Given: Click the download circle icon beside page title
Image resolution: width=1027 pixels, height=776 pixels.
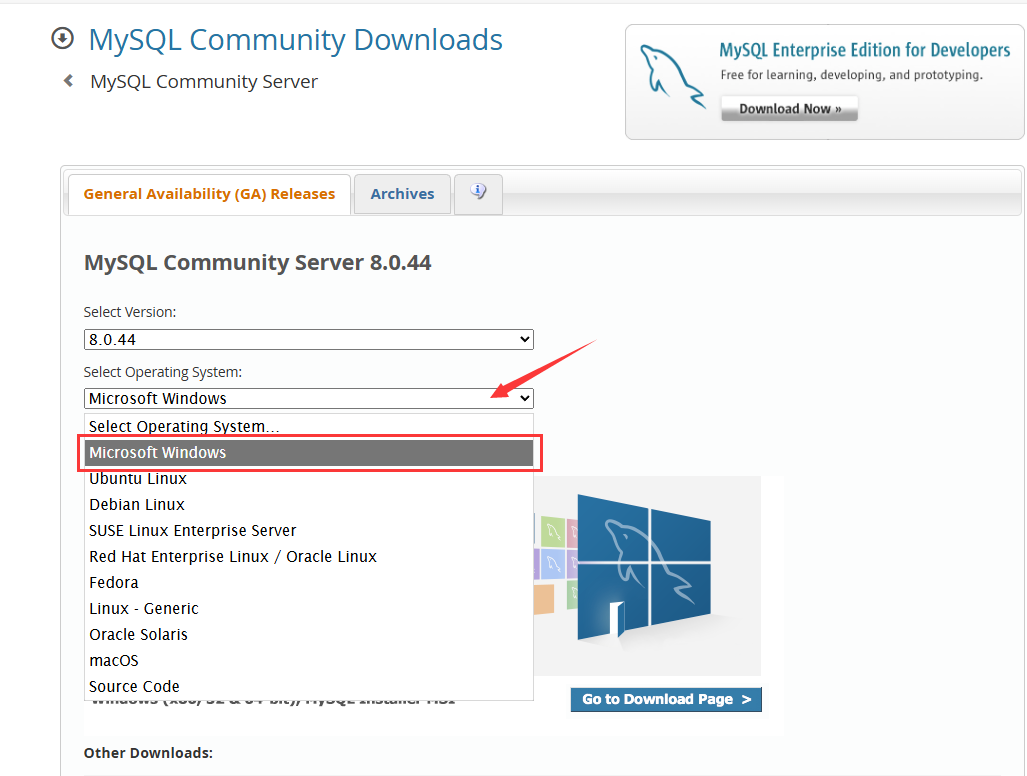Looking at the screenshot, I should pos(62,39).
